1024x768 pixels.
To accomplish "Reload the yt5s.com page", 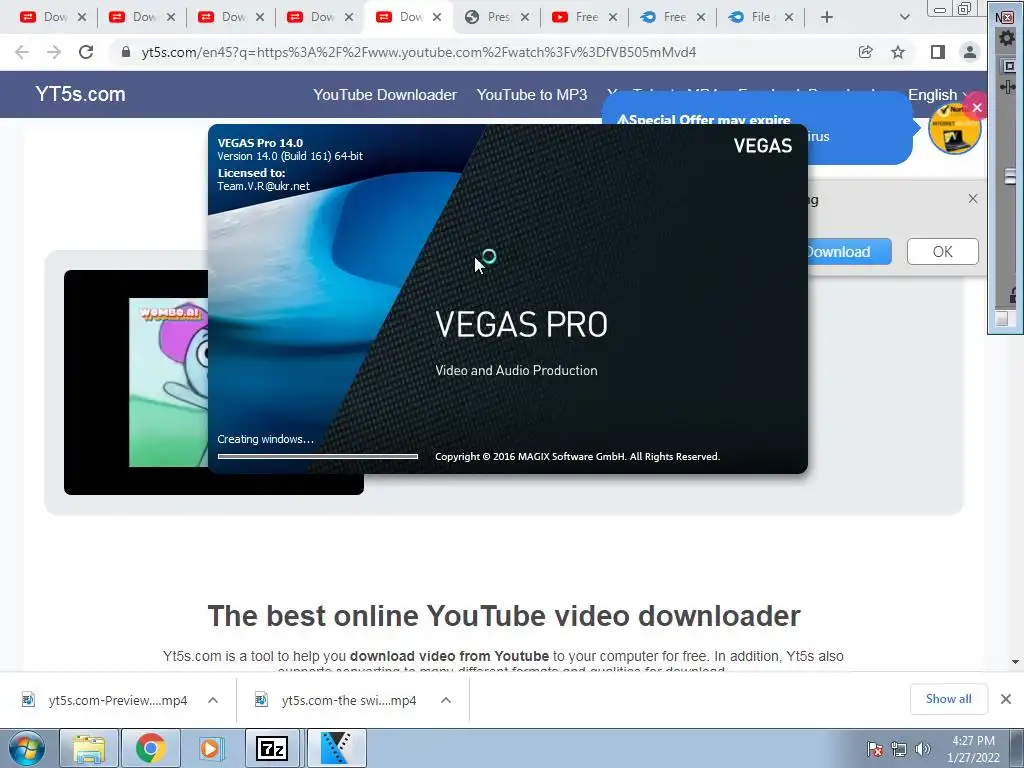I will (86, 52).
